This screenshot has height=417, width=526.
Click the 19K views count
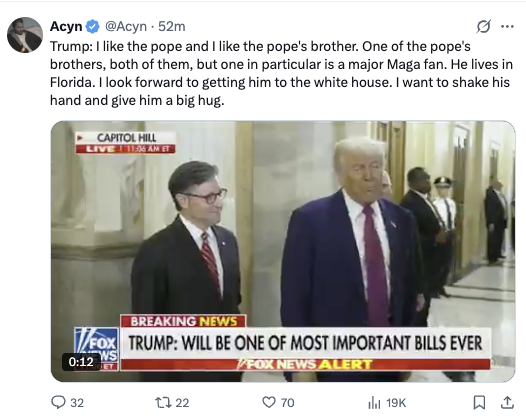coord(396,403)
